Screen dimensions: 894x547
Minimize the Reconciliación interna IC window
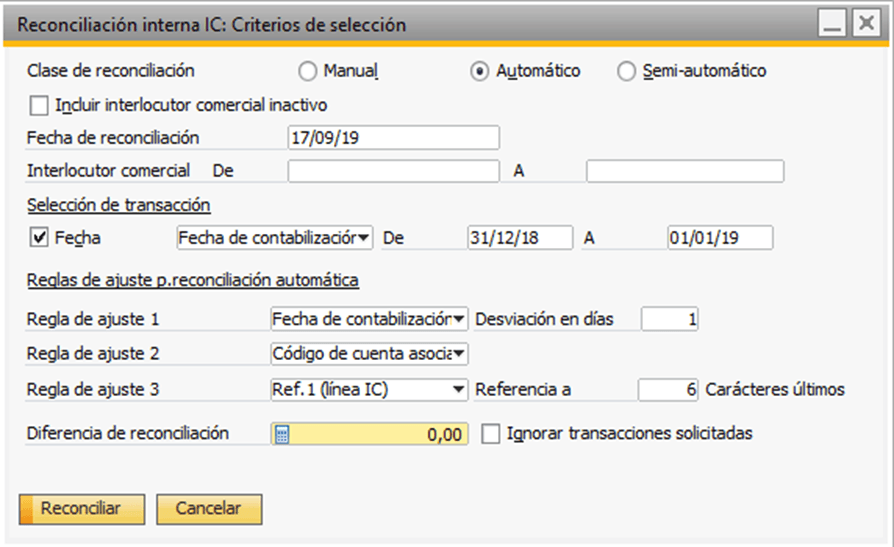tap(832, 24)
